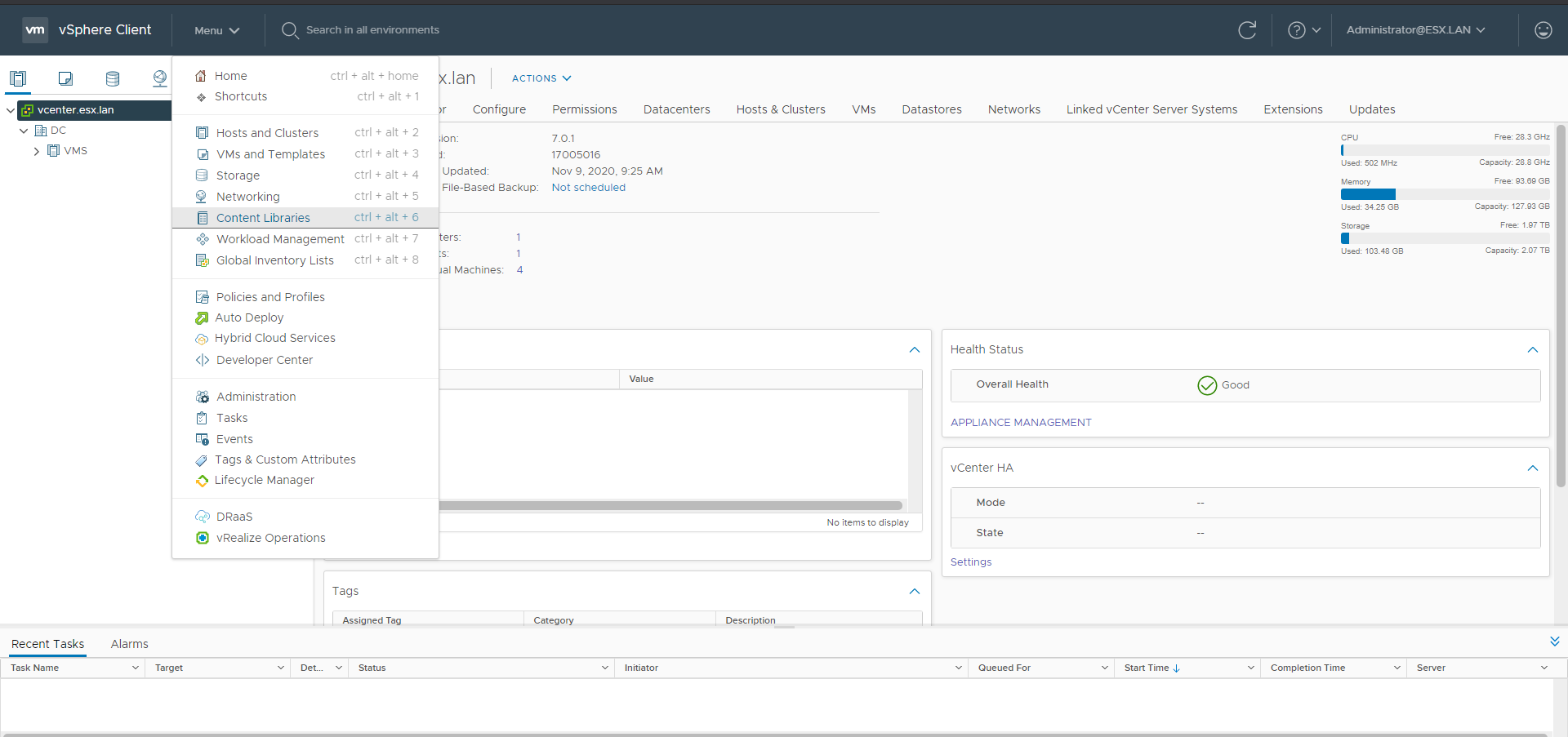Choose Content Libraries from the menu

tap(263, 218)
